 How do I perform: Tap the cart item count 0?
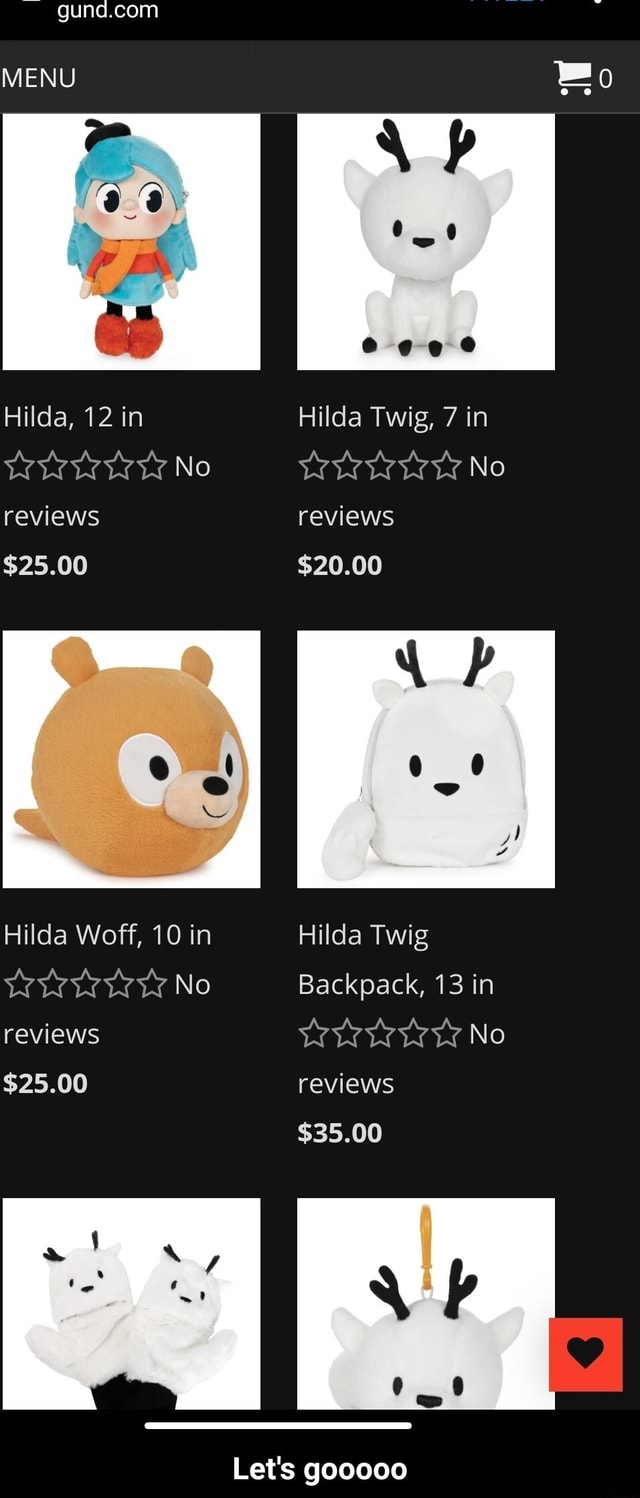pyautogui.click(x=605, y=79)
